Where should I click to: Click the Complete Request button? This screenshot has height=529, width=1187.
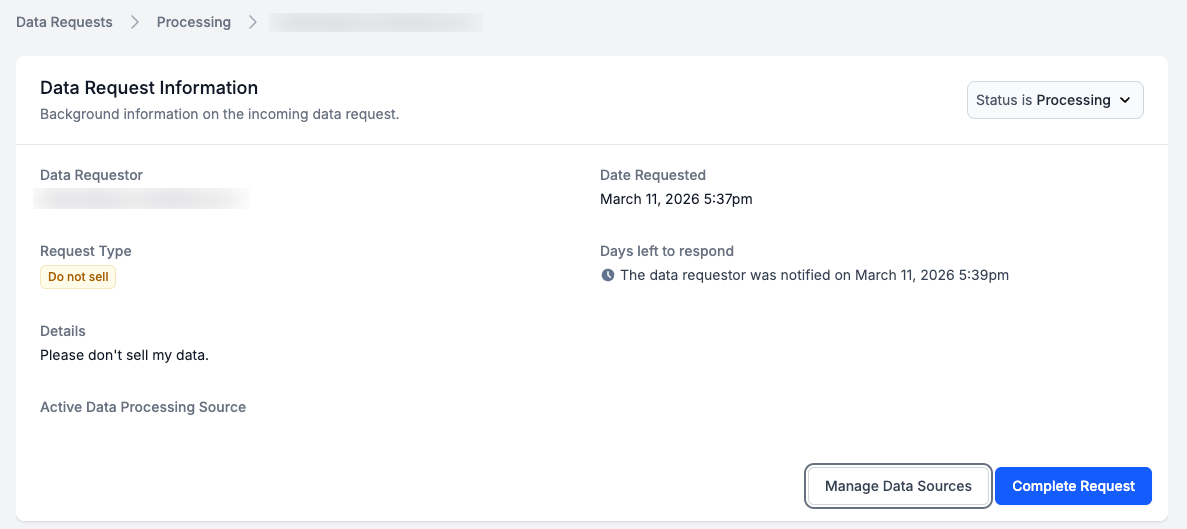point(1073,486)
